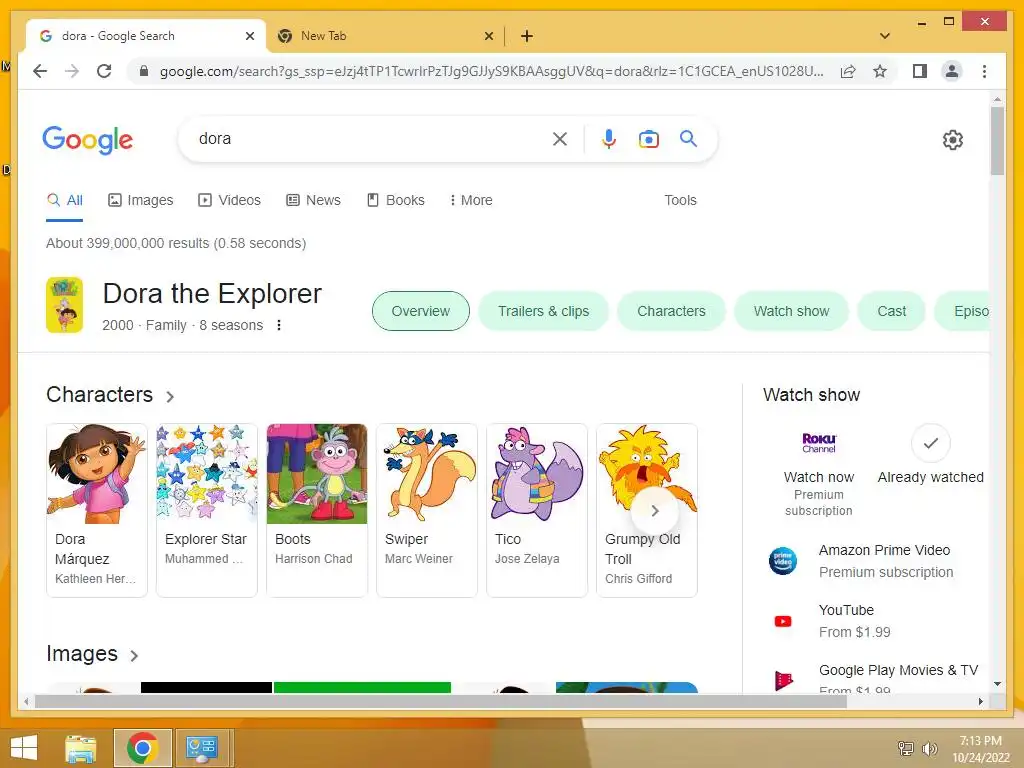The height and width of the screenshot is (768, 1024).
Task: Open Windows Start menu
Action: coord(24,748)
